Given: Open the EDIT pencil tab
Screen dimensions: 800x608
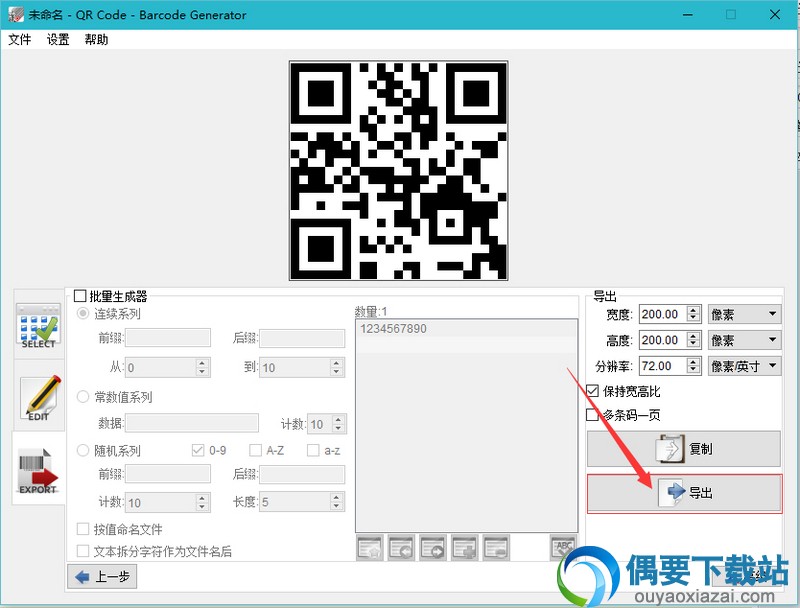Looking at the screenshot, I should coord(38,397).
